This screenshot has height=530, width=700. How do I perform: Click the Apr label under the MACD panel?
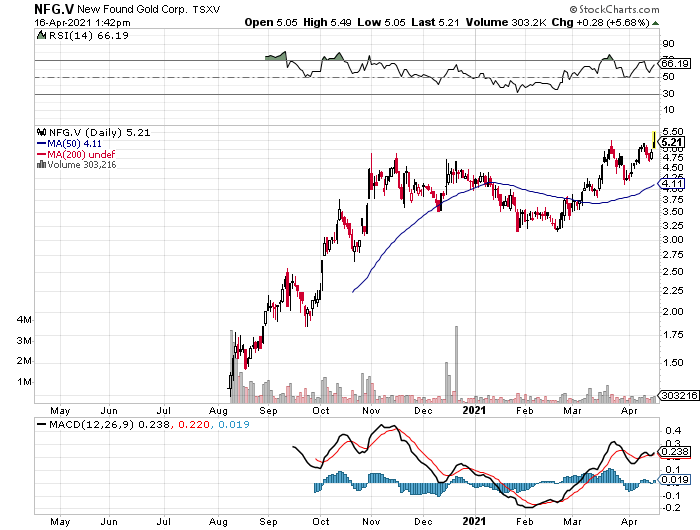tap(629, 522)
